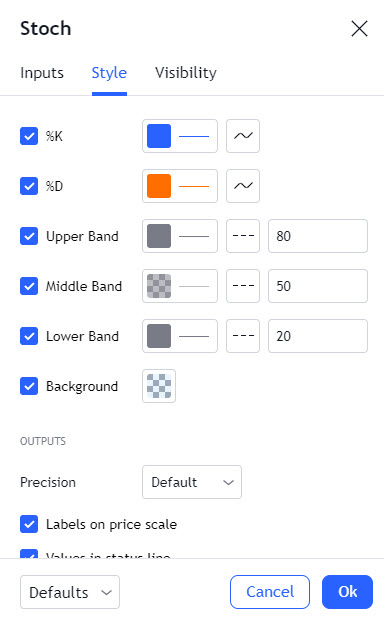Switch to the Inputs tab
The width and height of the screenshot is (384, 617).
pyautogui.click(x=42, y=73)
